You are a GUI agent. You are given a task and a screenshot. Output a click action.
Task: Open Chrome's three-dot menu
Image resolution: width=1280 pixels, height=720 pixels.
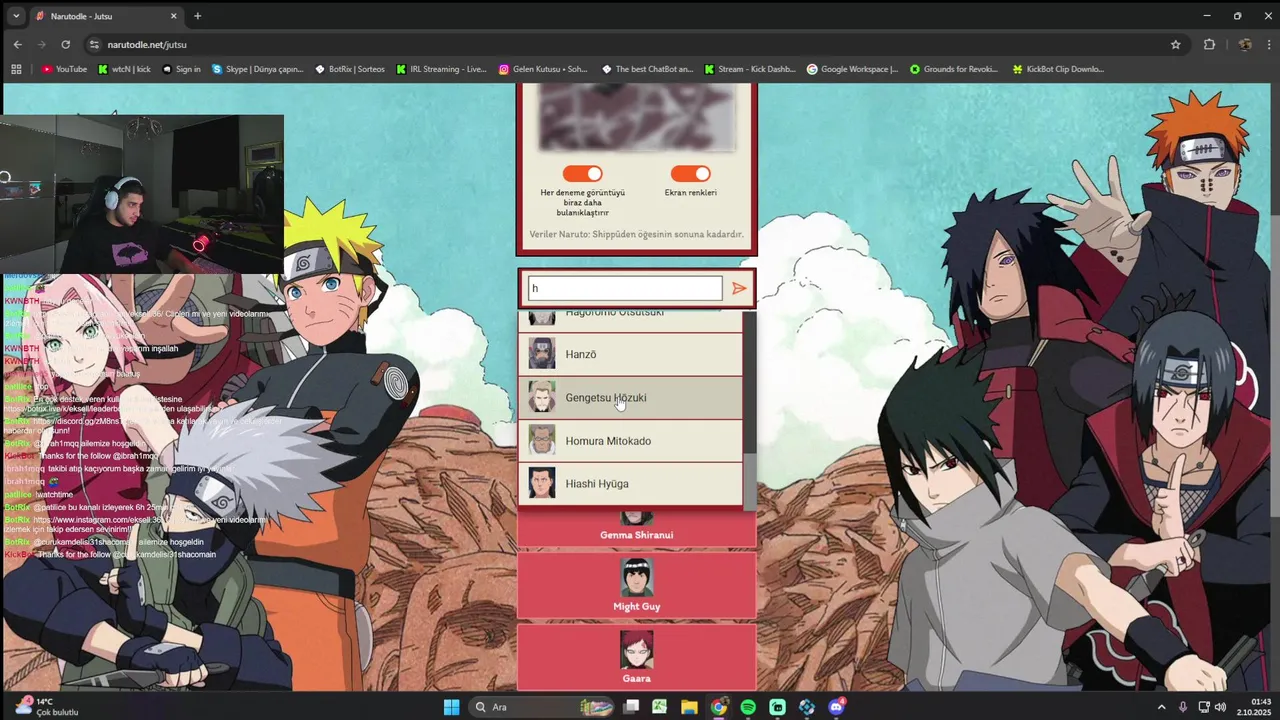coord(1267,44)
